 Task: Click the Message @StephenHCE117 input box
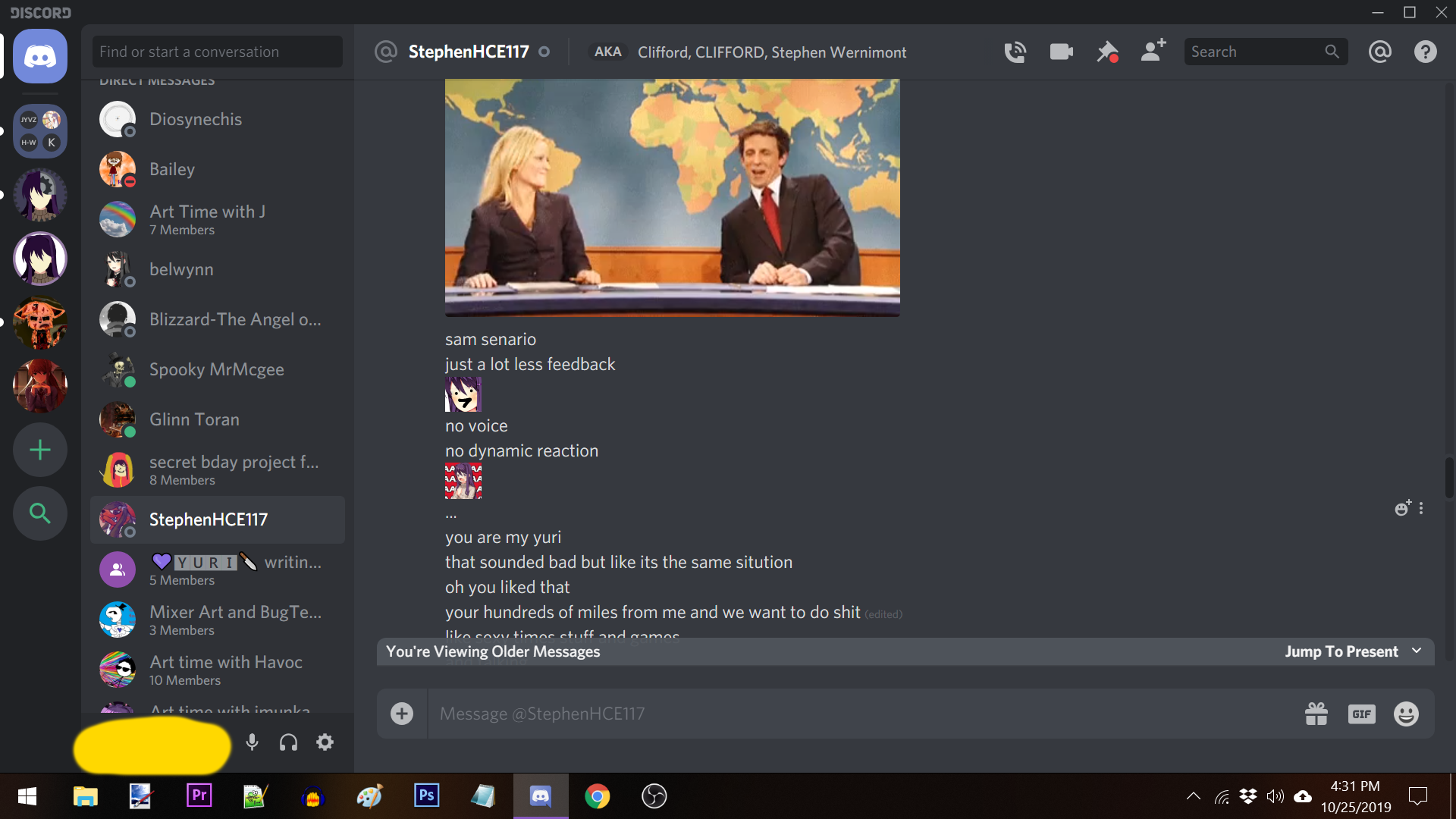tap(864, 714)
